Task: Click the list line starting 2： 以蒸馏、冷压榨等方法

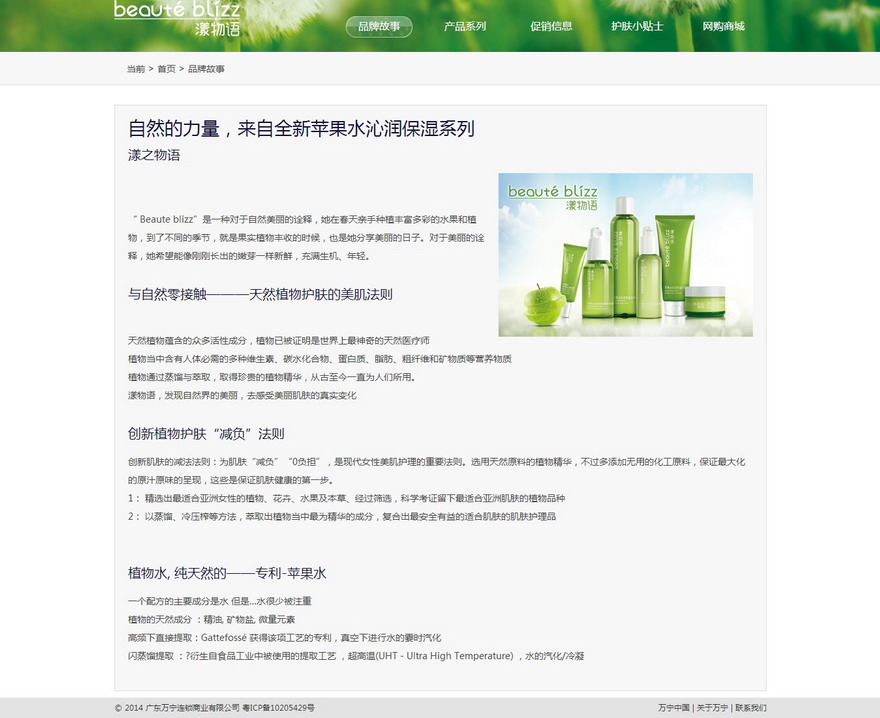Action: pos(342,516)
